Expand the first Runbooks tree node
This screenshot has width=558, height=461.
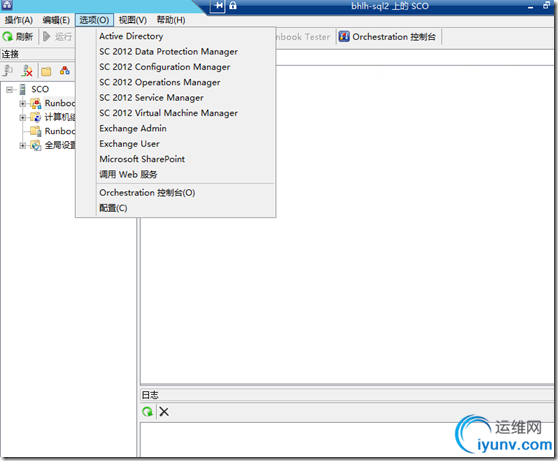click(x=22, y=104)
